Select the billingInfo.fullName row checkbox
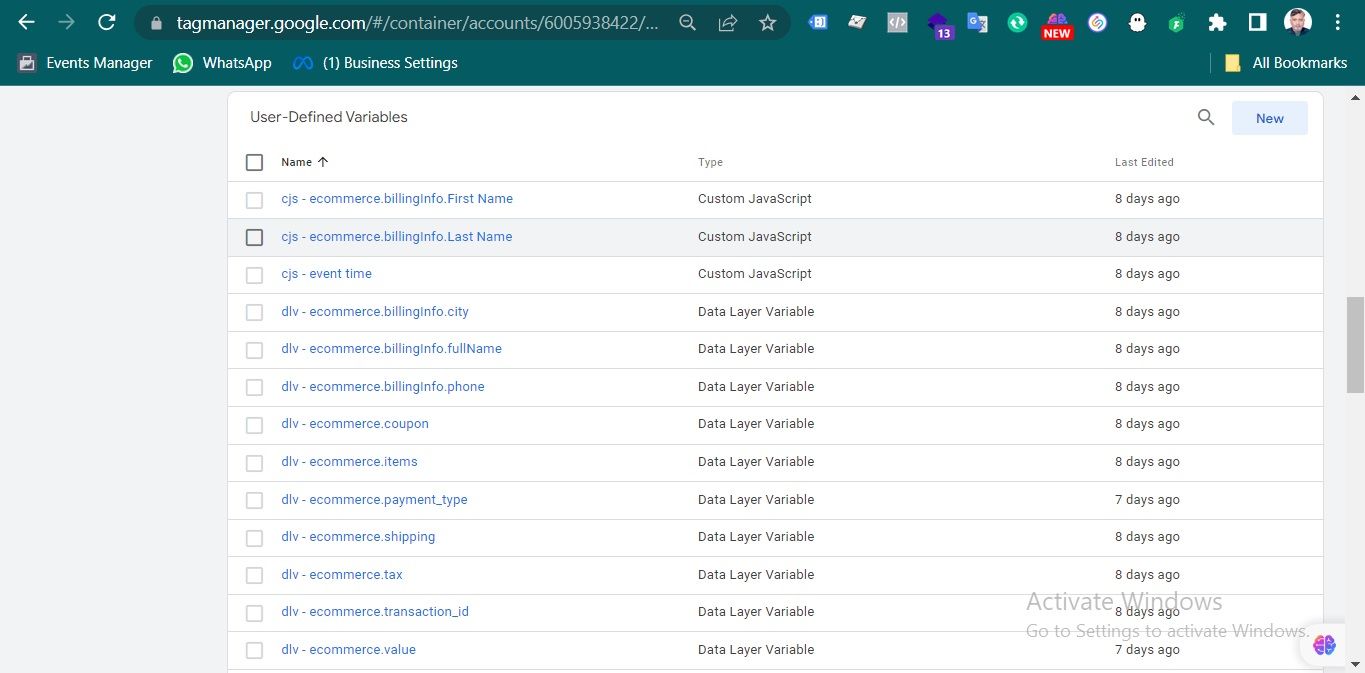 click(x=254, y=350)
